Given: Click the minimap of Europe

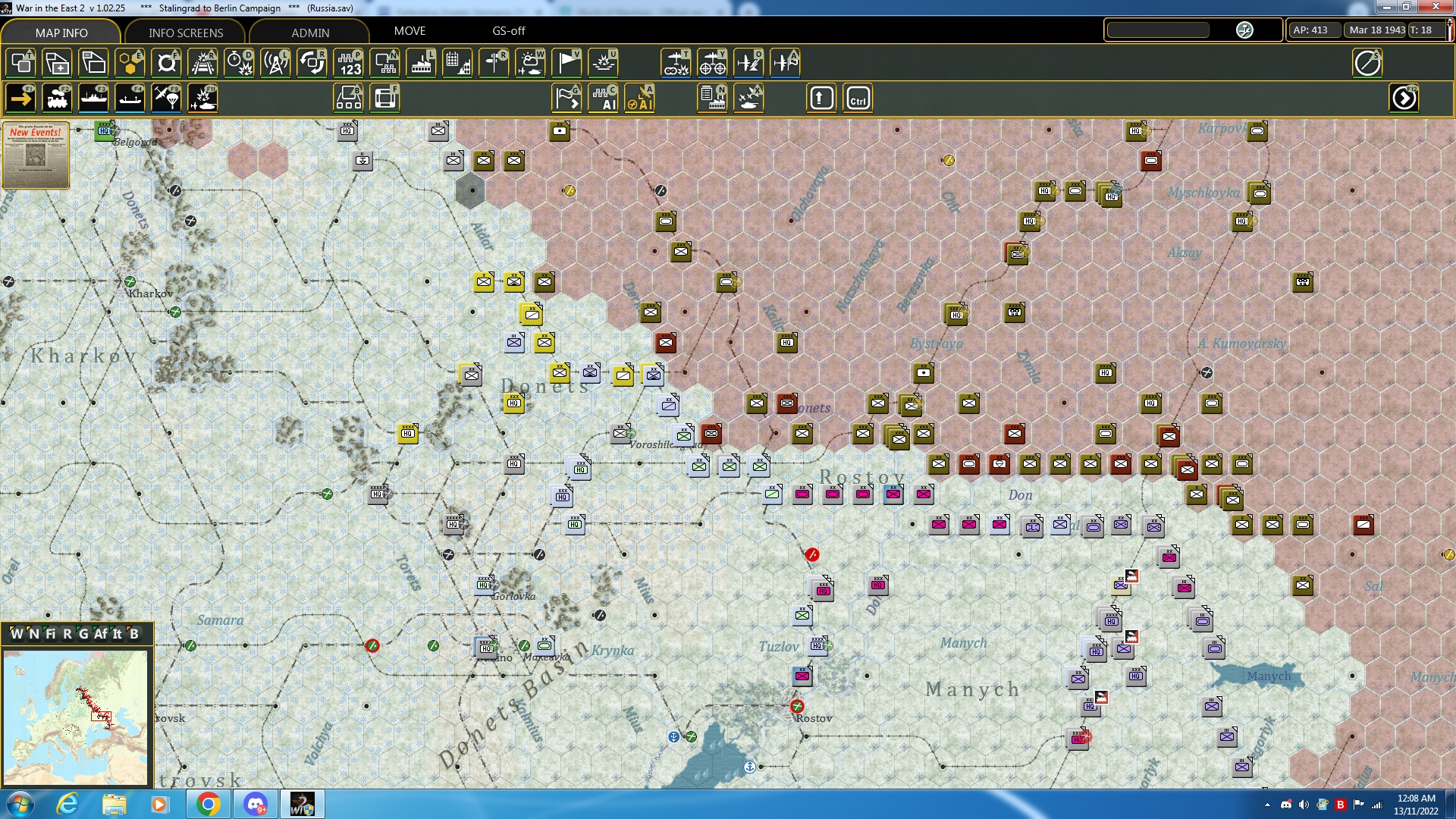Looking at the screenshot, I should [76, 717].
